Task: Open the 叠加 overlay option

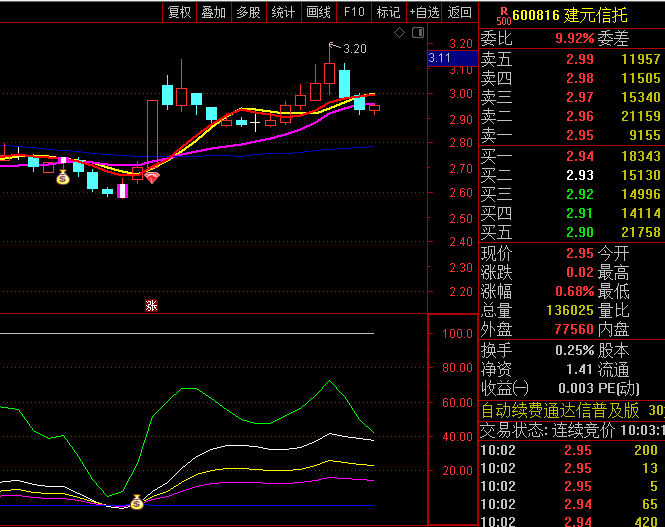Action: [x=214, y=12]
